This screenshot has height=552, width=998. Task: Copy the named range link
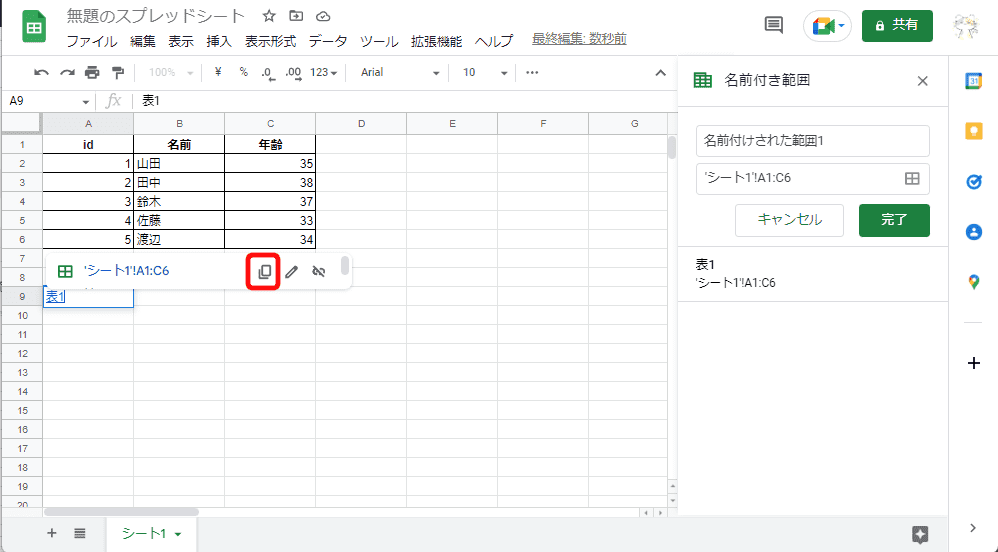[x=264, y=272]
